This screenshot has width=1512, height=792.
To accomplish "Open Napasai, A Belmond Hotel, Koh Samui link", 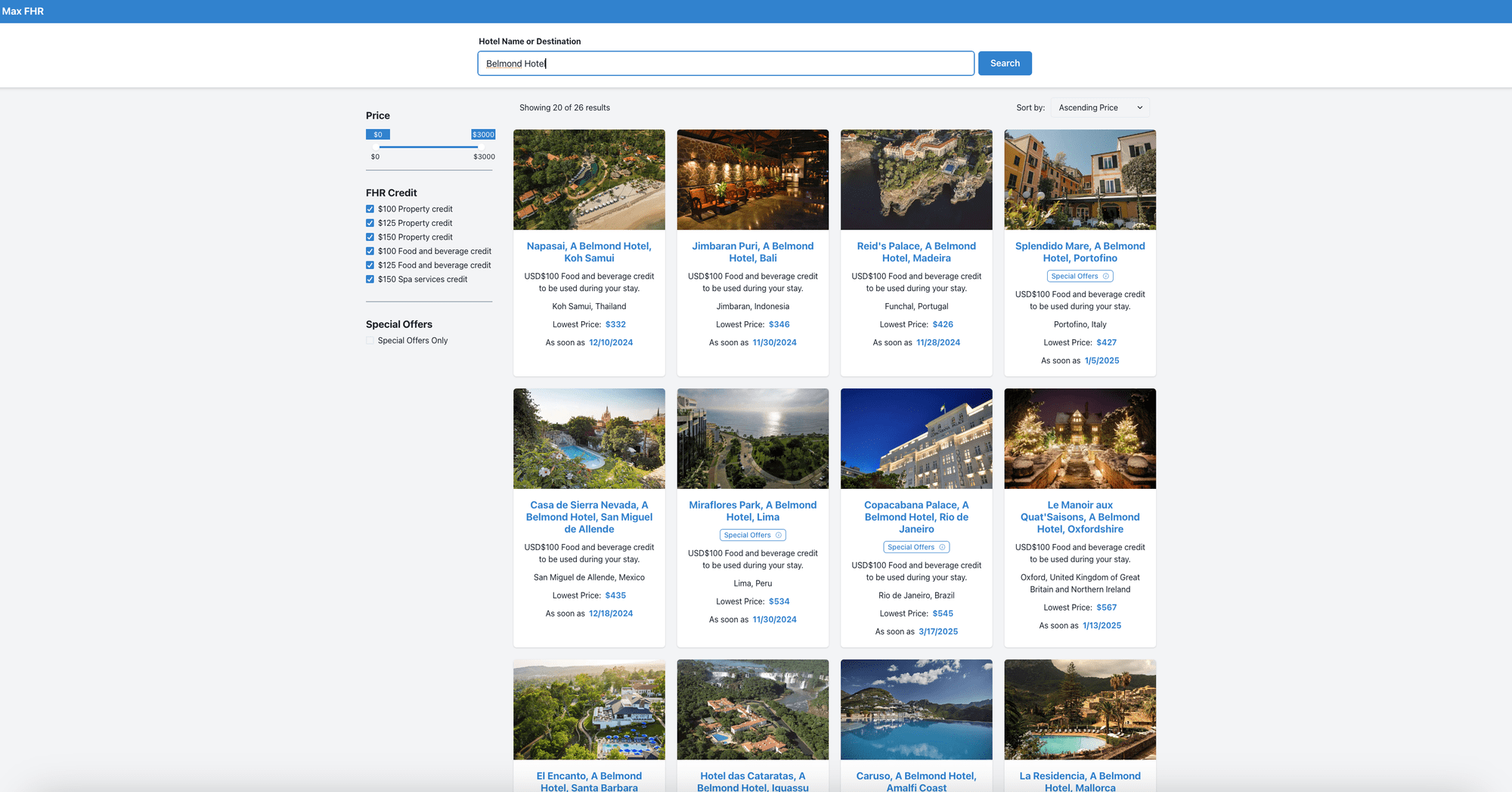I will [x=589, y=252].
